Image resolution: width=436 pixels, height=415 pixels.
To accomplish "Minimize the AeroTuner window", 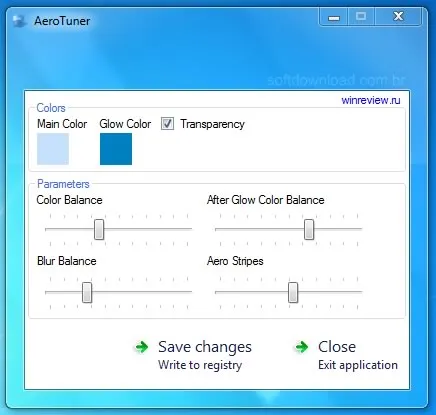I will pos(334,17).
